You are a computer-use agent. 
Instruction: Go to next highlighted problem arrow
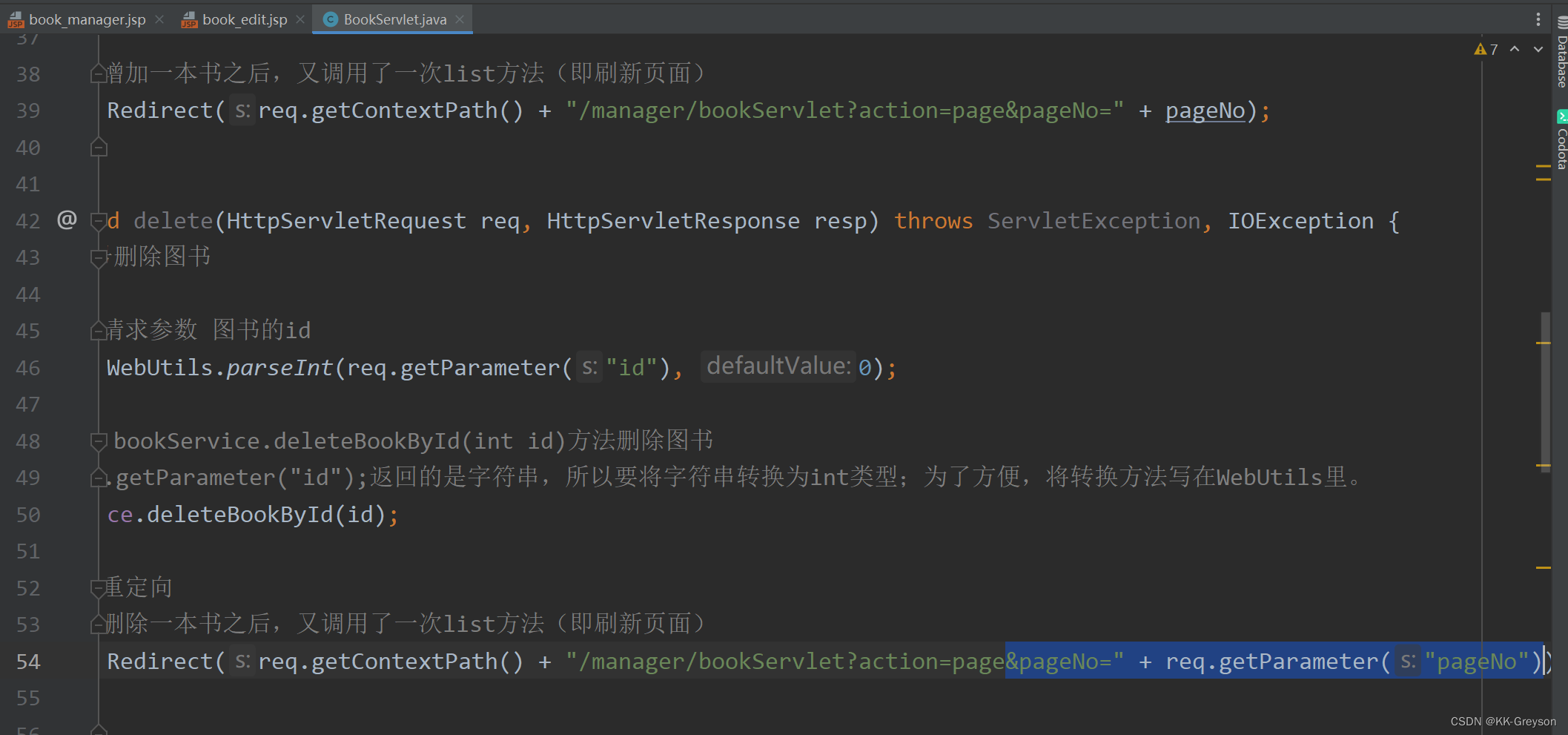[x=1538, y=49]
